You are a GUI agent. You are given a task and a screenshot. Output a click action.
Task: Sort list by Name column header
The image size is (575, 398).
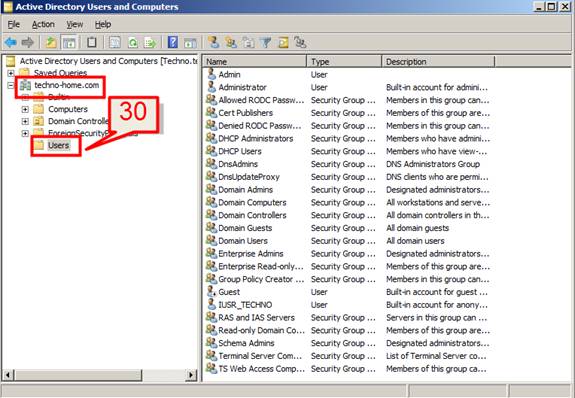click(255, 61)
